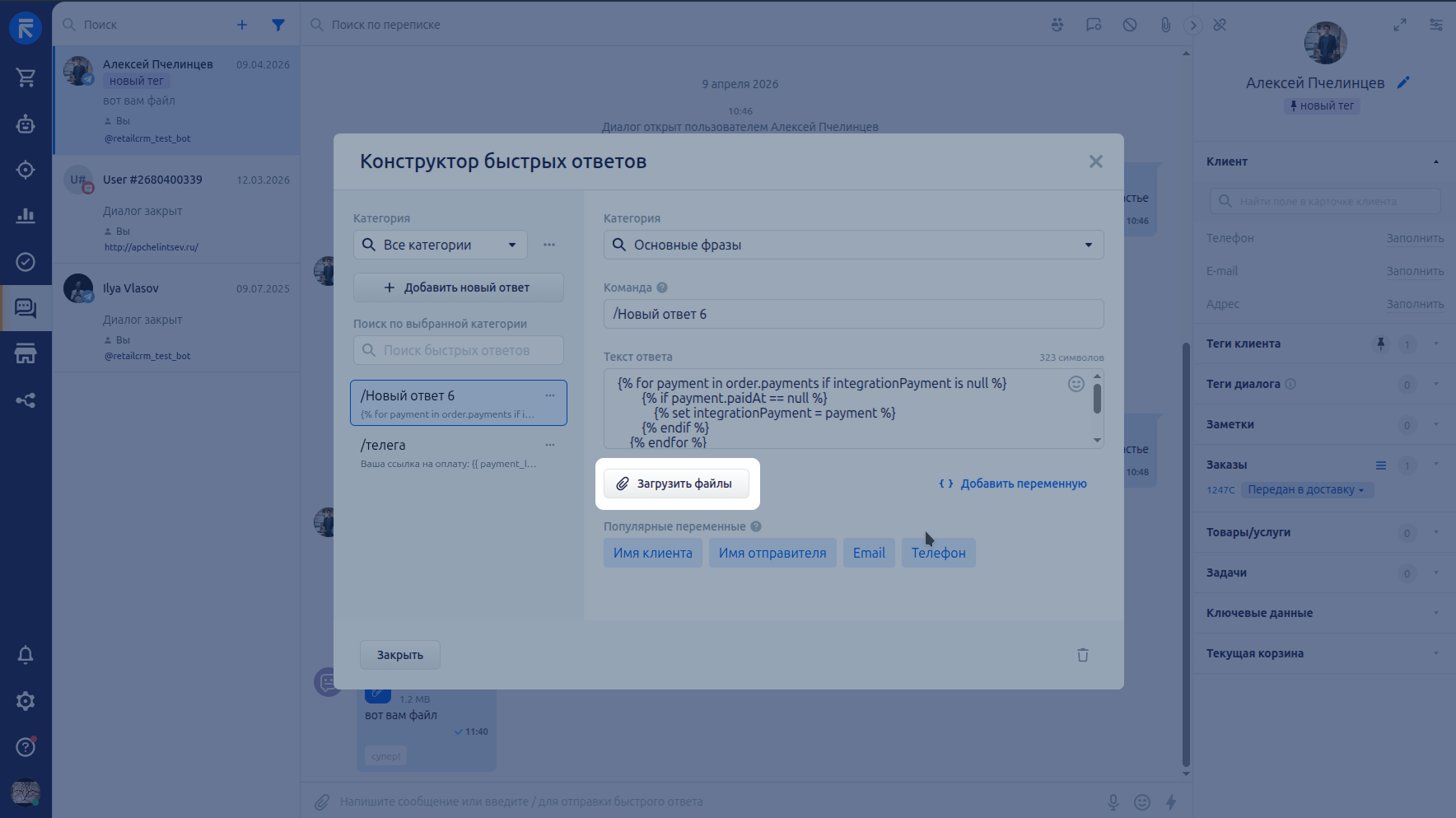Open the chats section in the left sidebar

click(x=26, y=308)
